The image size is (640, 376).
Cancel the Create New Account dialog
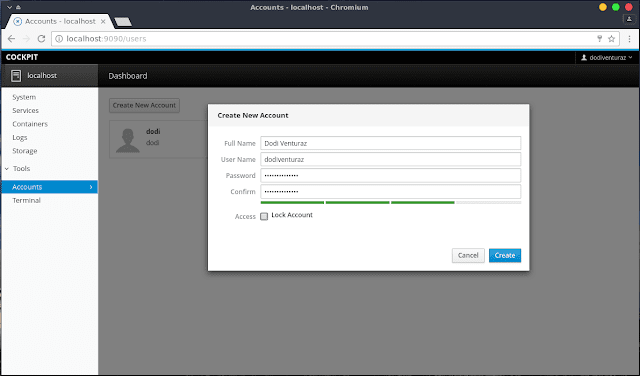[468, 256]
